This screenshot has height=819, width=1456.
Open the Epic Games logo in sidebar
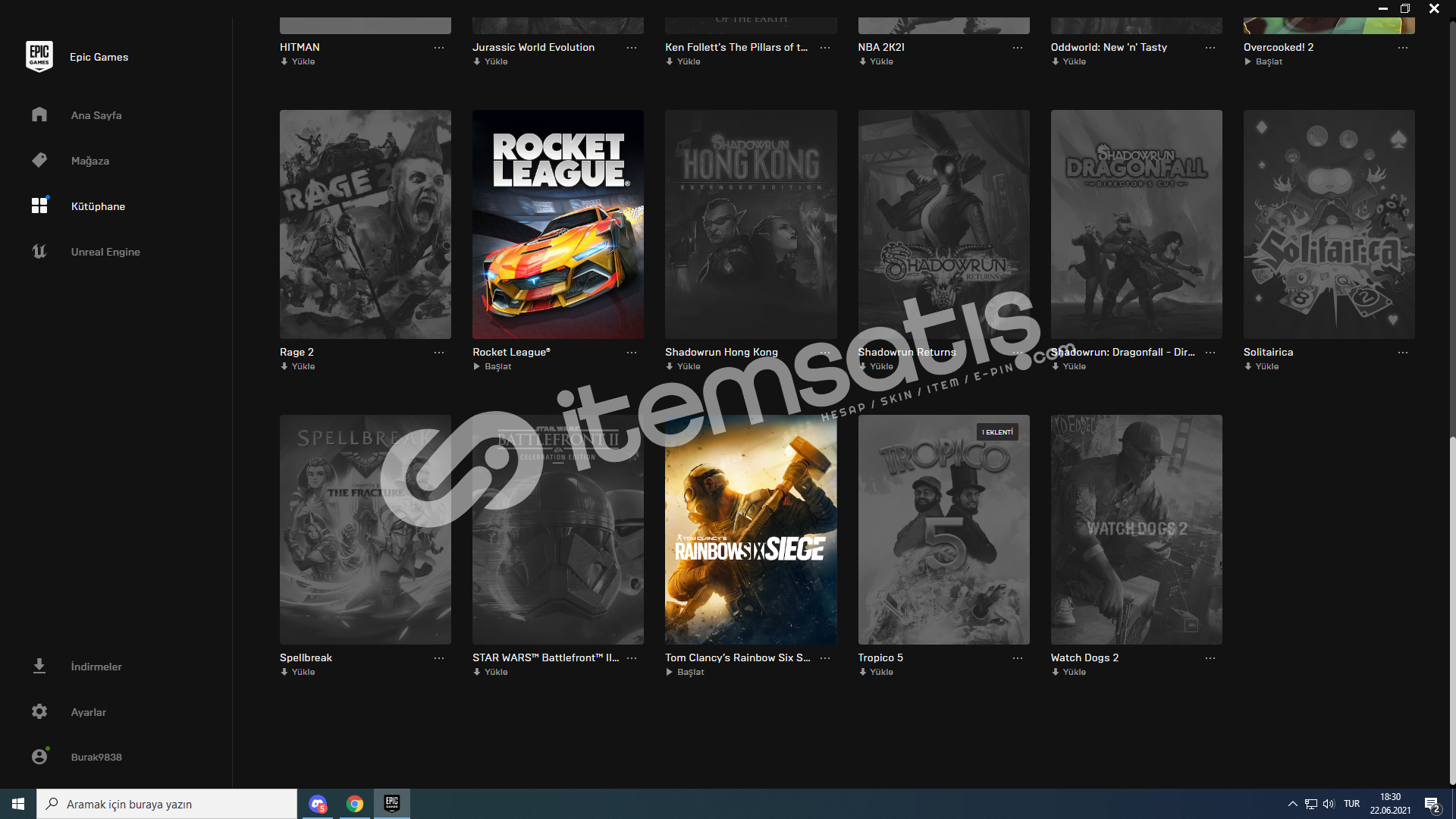click(39, 57)
